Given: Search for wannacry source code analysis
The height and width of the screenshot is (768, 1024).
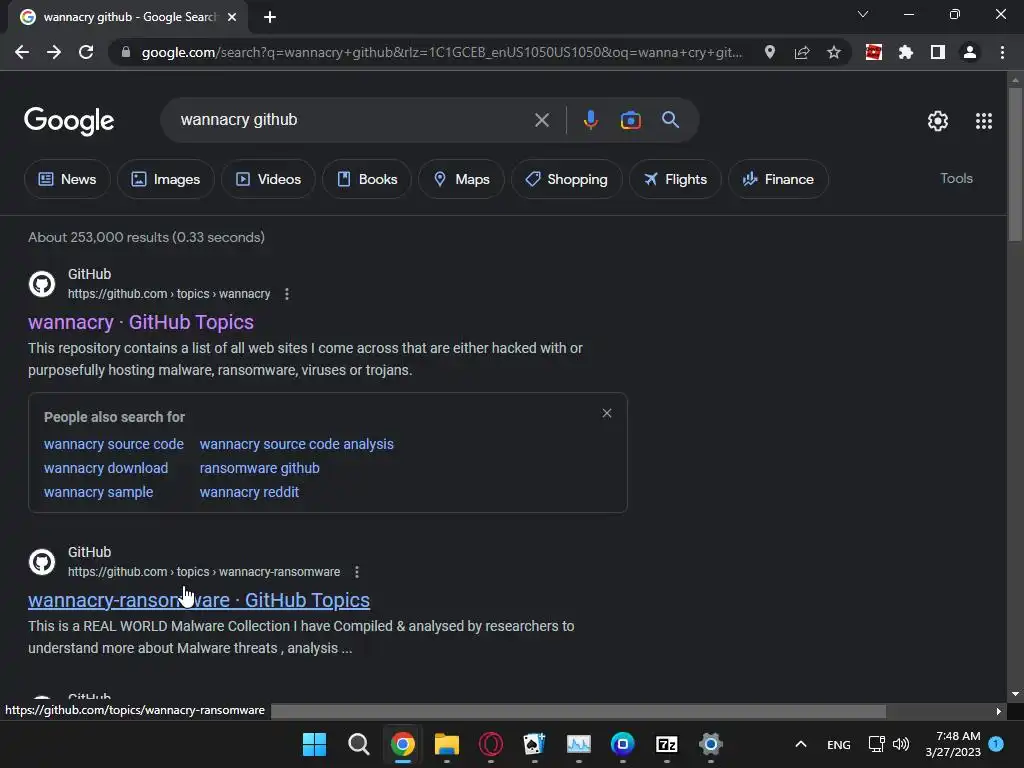Looking at the screenshot, I should [296, 444].
